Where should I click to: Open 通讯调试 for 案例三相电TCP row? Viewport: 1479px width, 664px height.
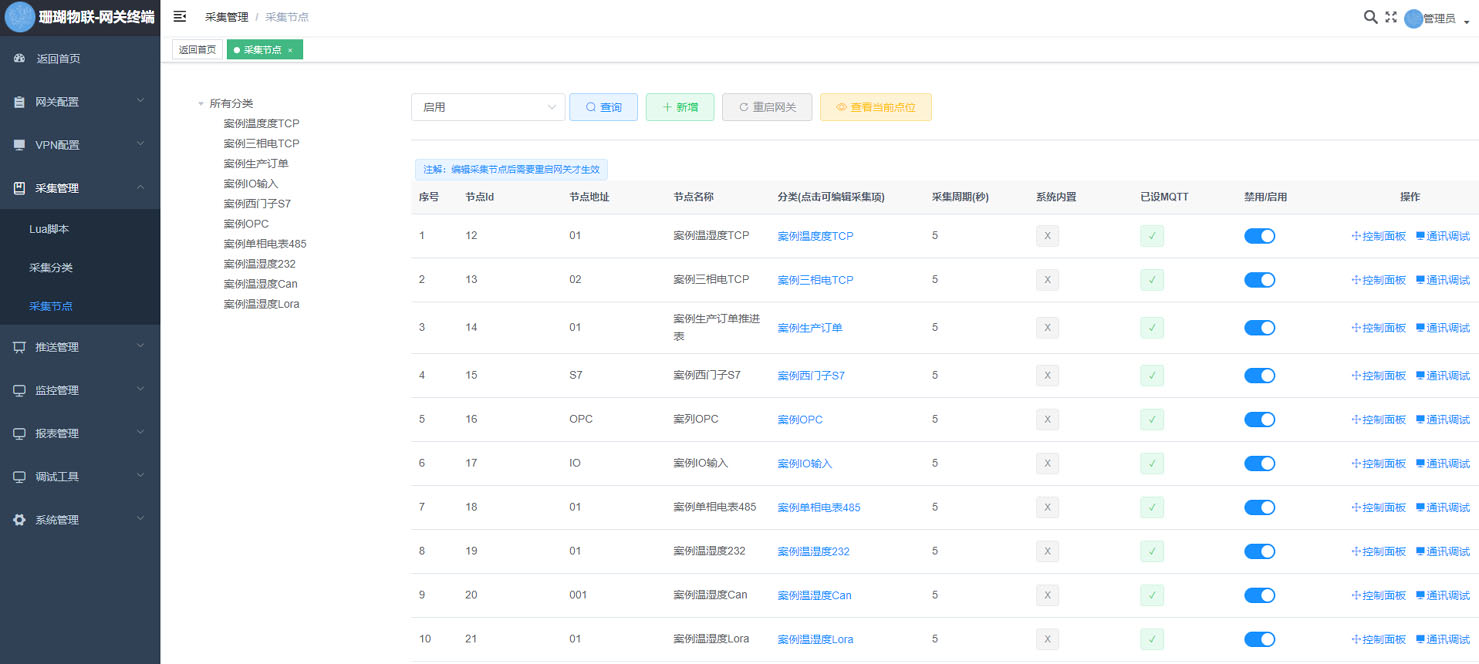[x=1442, y=280]
